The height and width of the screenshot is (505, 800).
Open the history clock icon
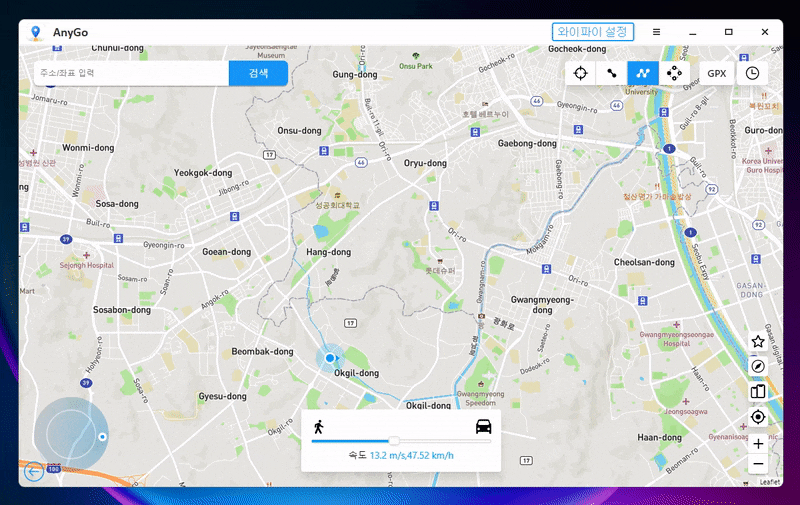tap(752, 73)
